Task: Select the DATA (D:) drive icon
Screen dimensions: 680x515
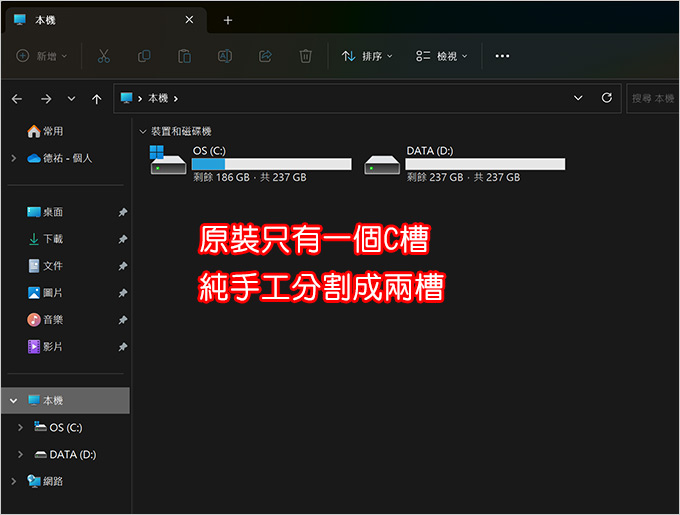Action: coord(382,164)
